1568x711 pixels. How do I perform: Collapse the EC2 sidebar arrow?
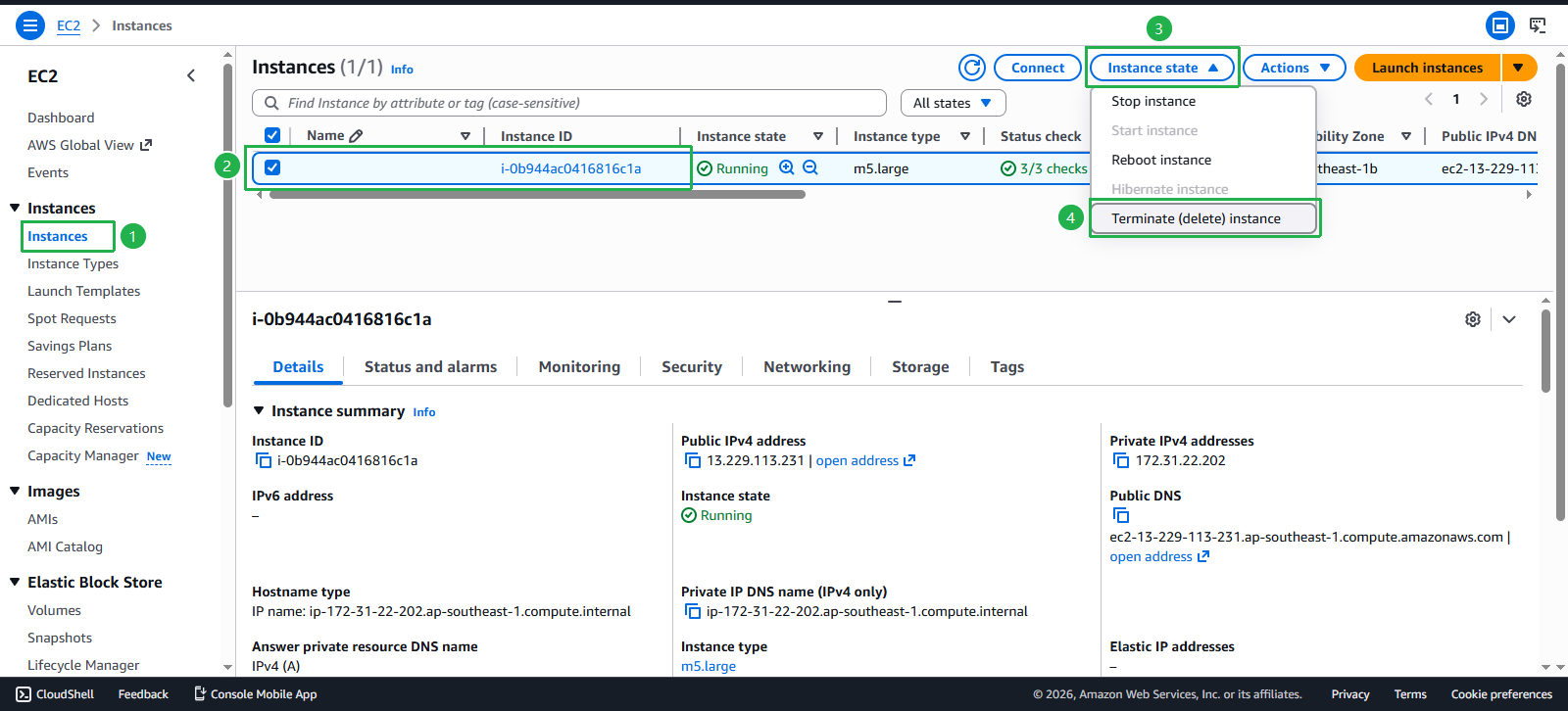[191, 75]
